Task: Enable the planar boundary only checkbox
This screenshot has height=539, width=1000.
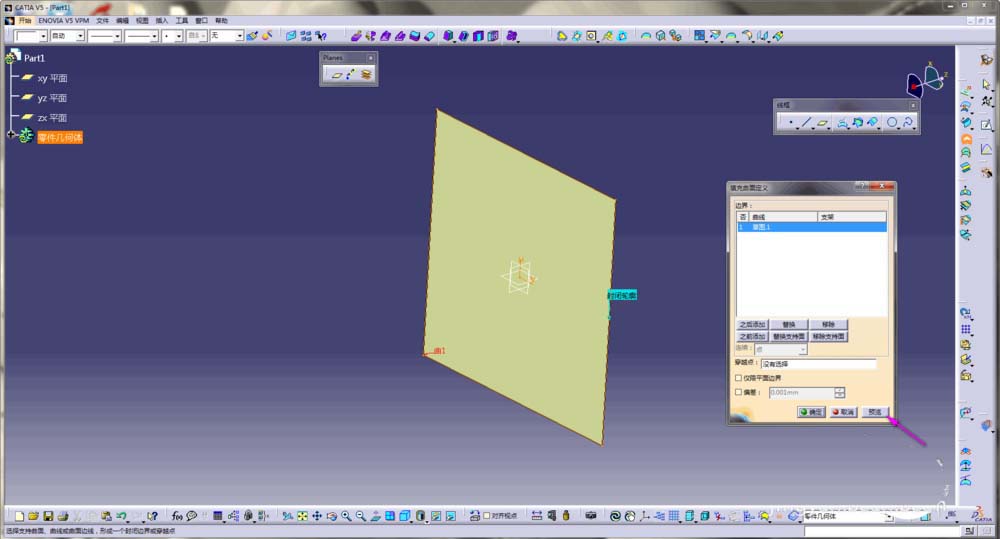Action: pos(739,378)
